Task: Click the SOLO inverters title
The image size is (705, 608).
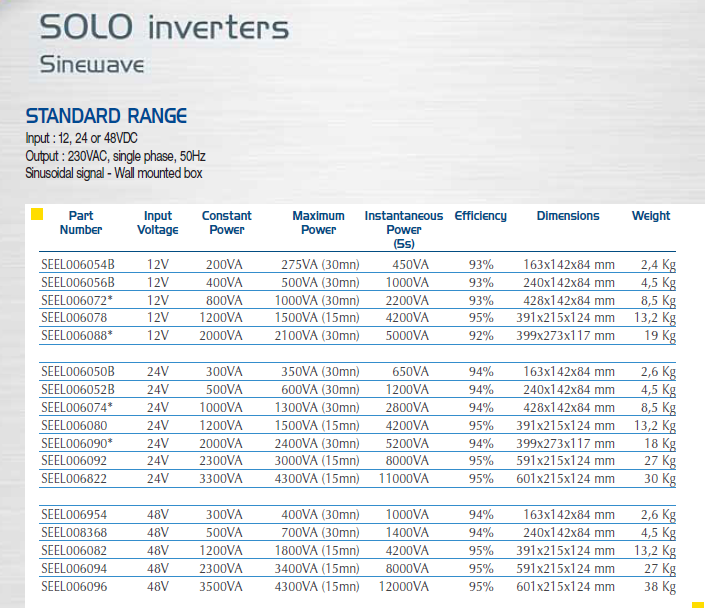Action: tap(164, 27)
